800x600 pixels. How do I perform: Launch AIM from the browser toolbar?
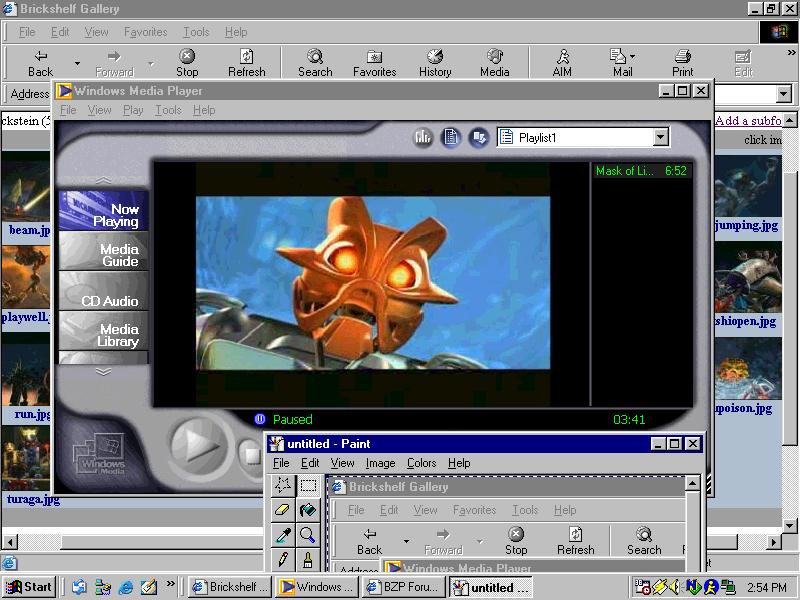pos(562,63)
